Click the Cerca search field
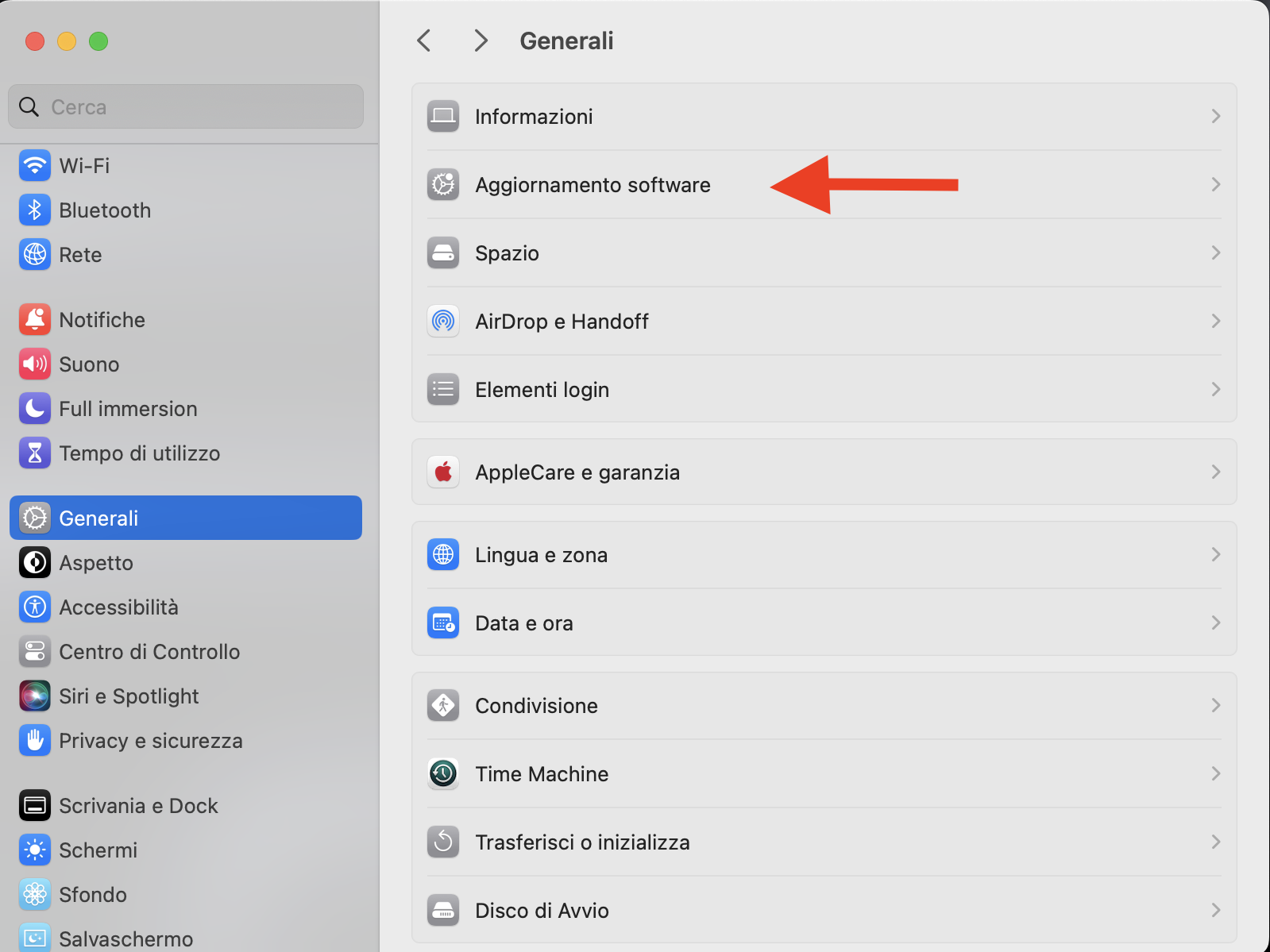Screen dimensions: 1270x952 pos(186,106)
